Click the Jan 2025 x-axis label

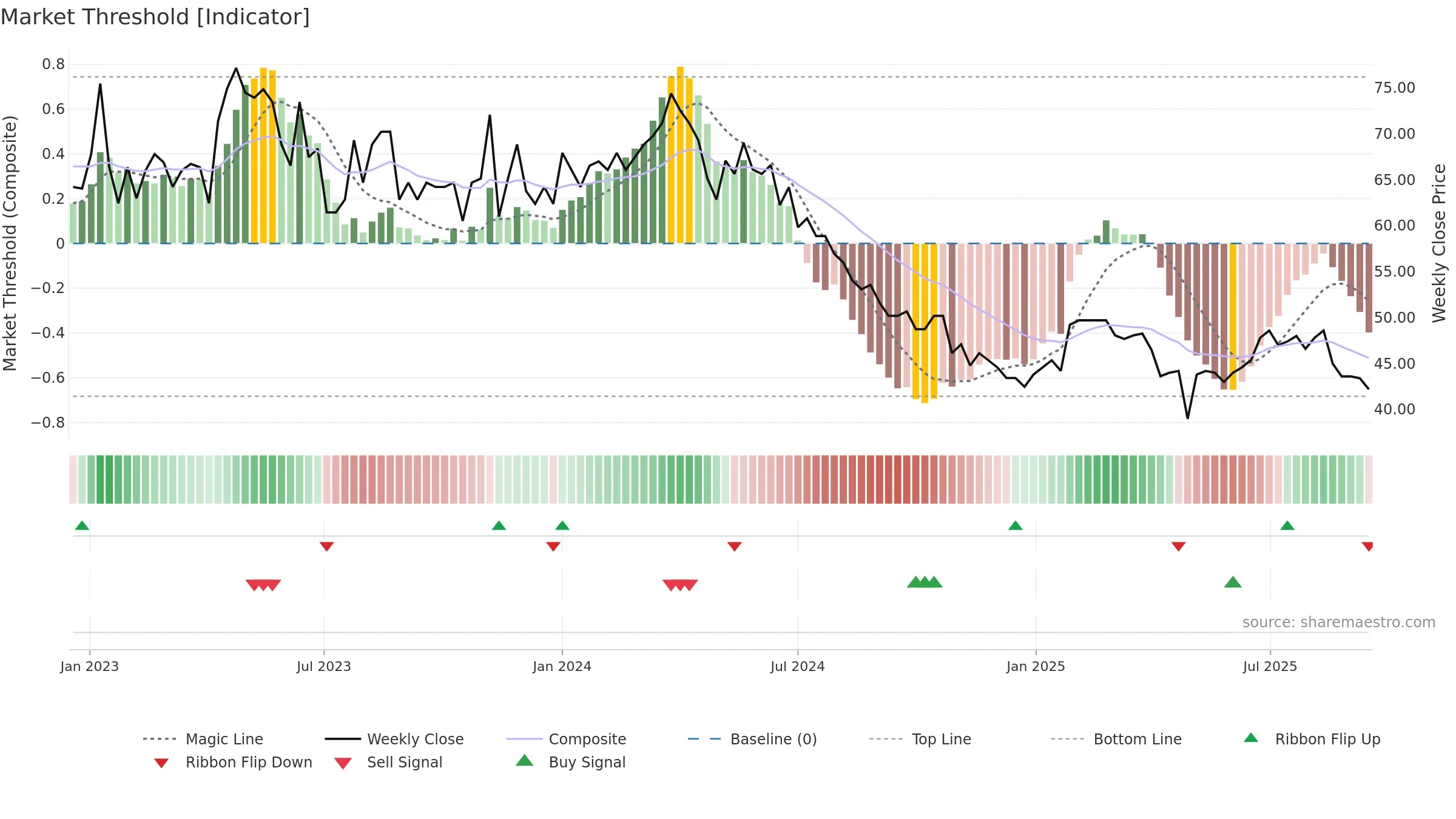(x=1036, y=667)
